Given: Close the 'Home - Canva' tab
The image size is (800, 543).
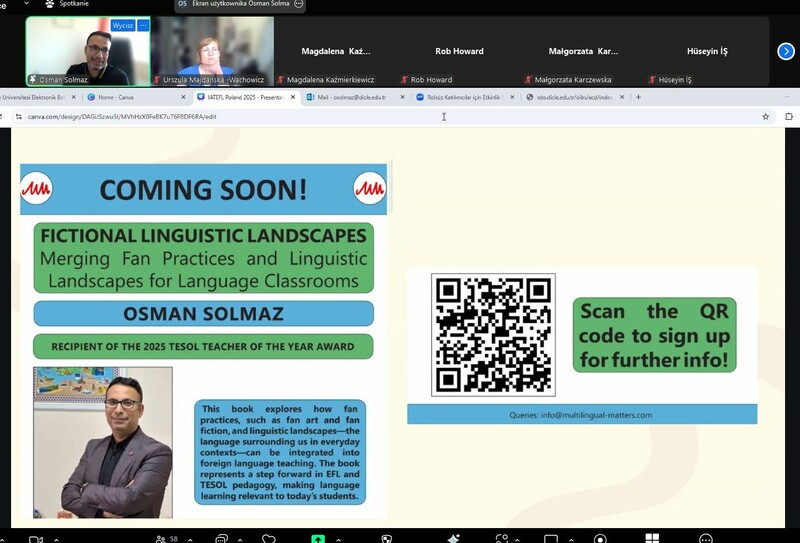Looking at the screenshot, I should coord(183,97).
